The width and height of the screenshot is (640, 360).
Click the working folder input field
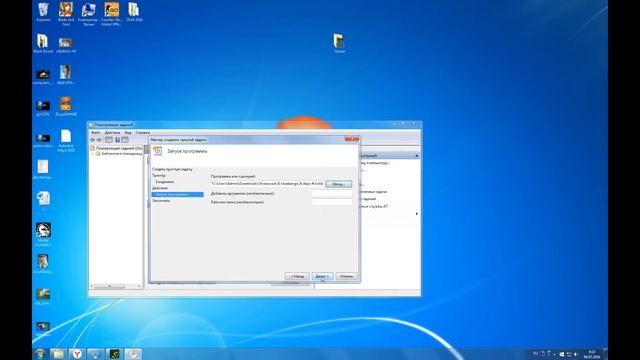pos(332,202)
